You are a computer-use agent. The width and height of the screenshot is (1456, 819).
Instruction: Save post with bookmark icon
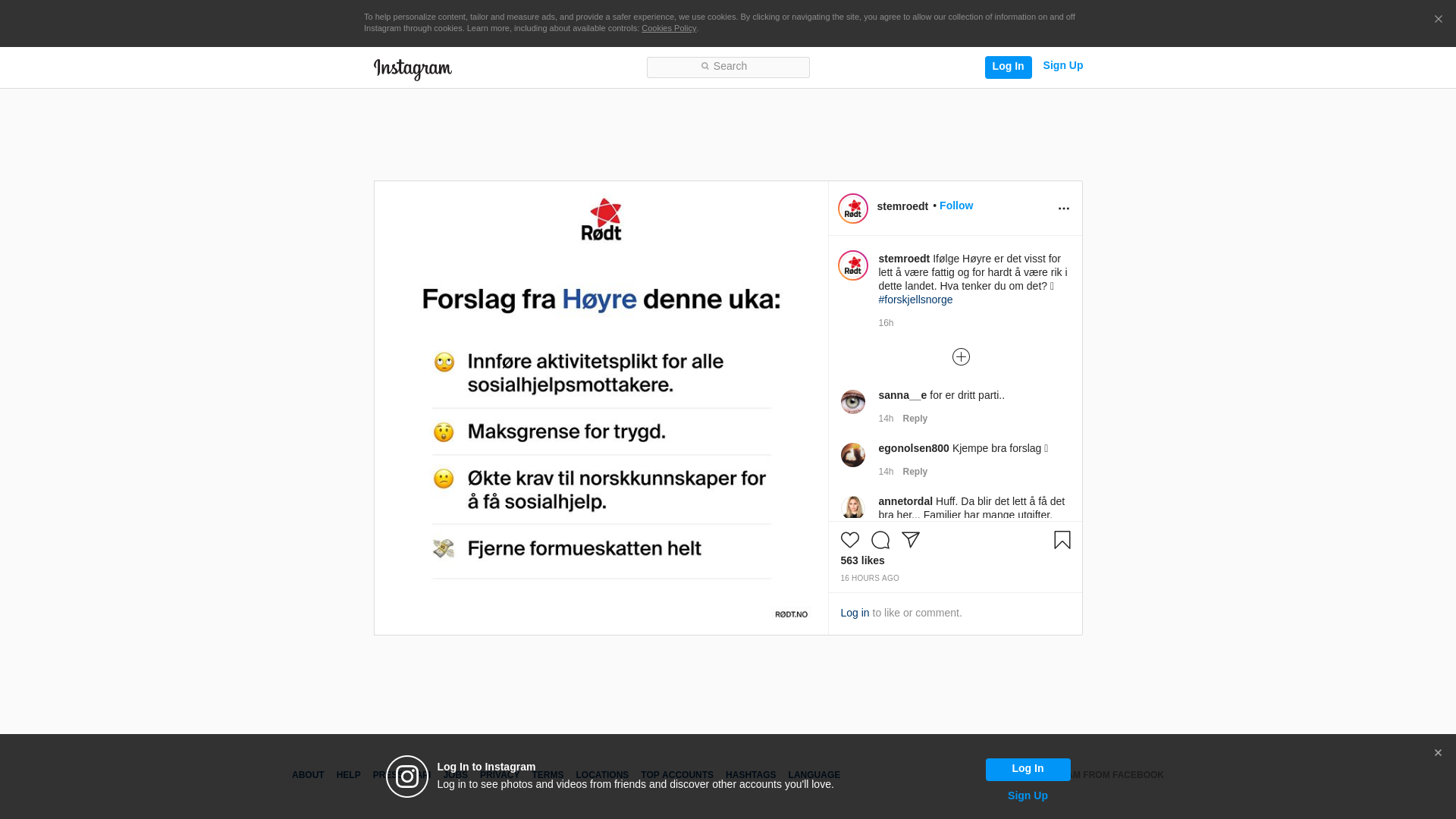pyautogui.click(x=1062, y=540)
